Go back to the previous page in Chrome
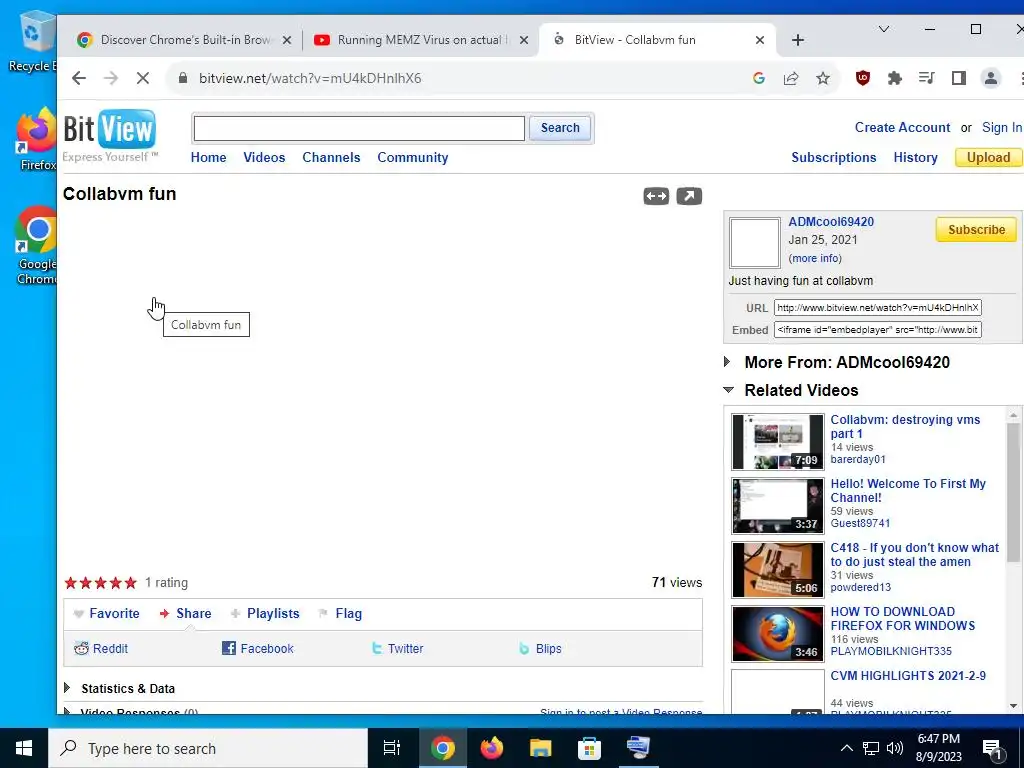This screenshot has height=768, width=1024. pyautogui.click(x=79, y=78)
